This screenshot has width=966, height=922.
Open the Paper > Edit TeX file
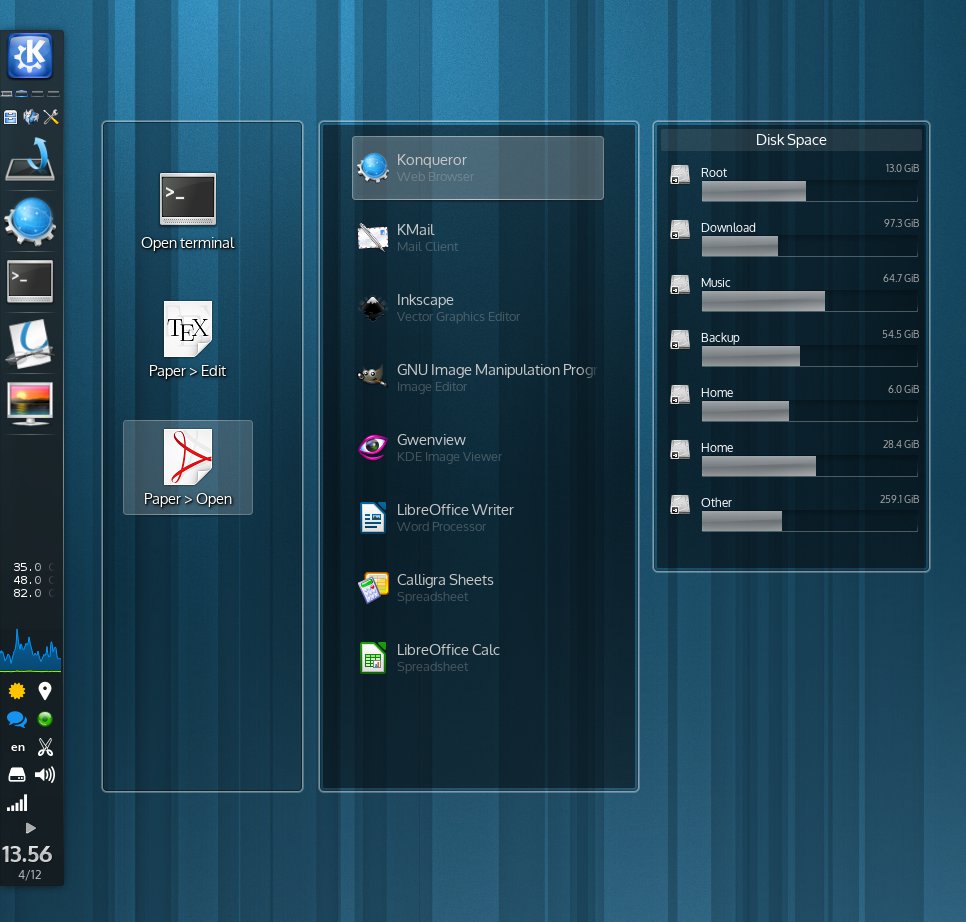(188, 340)
